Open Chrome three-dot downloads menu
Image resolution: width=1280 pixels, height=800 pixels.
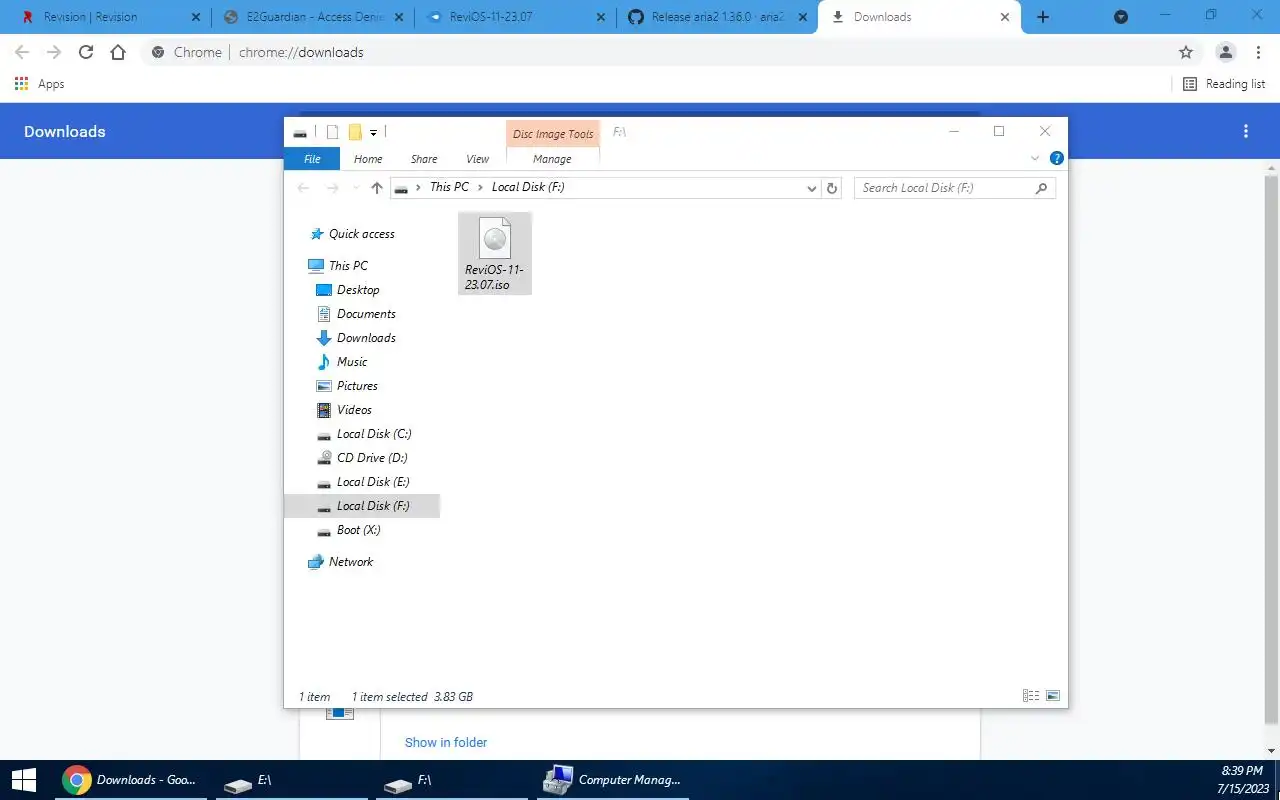tap(1246, 132)
